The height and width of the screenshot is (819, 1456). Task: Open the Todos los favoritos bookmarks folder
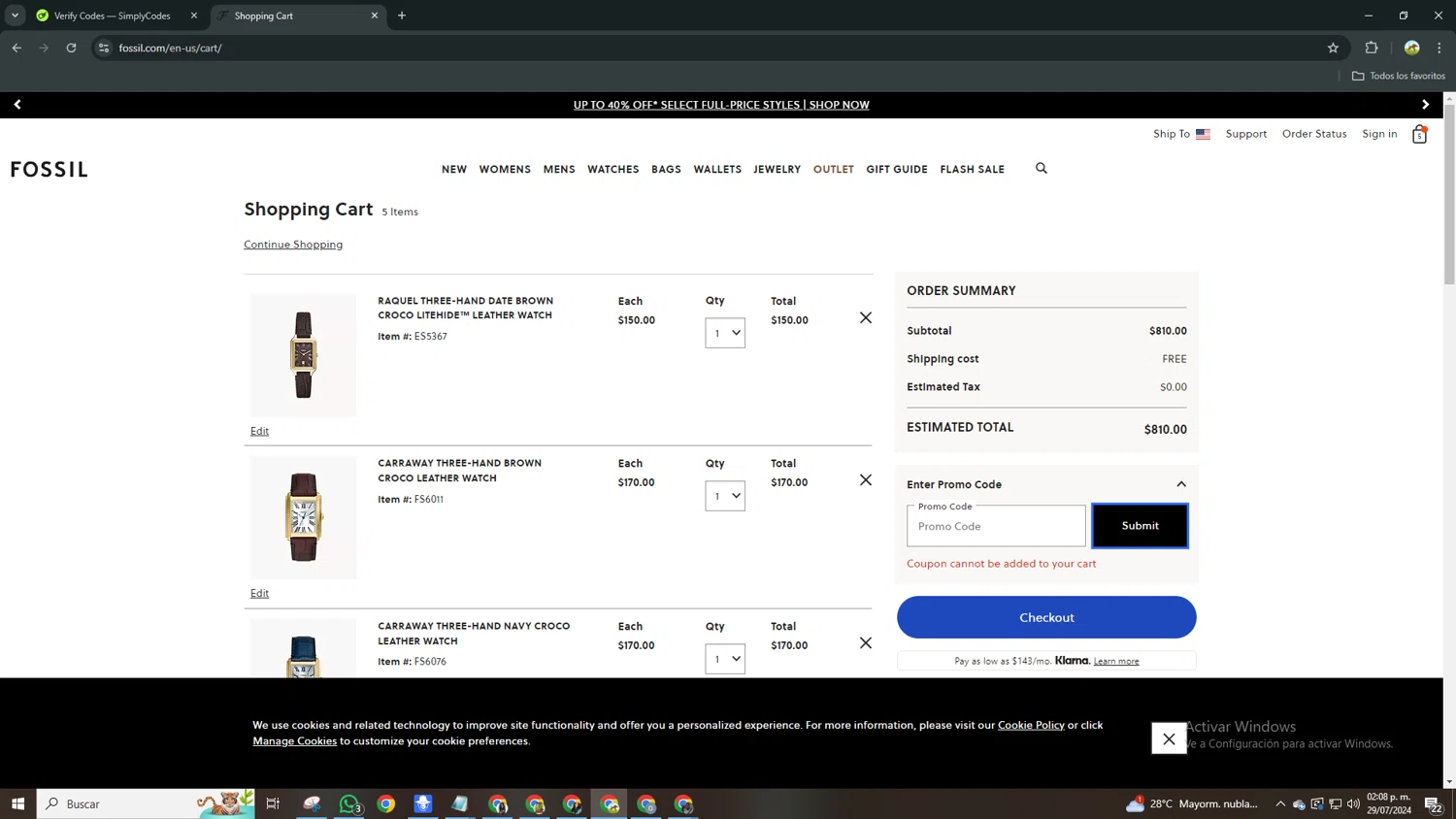[x=1399, y=76]
